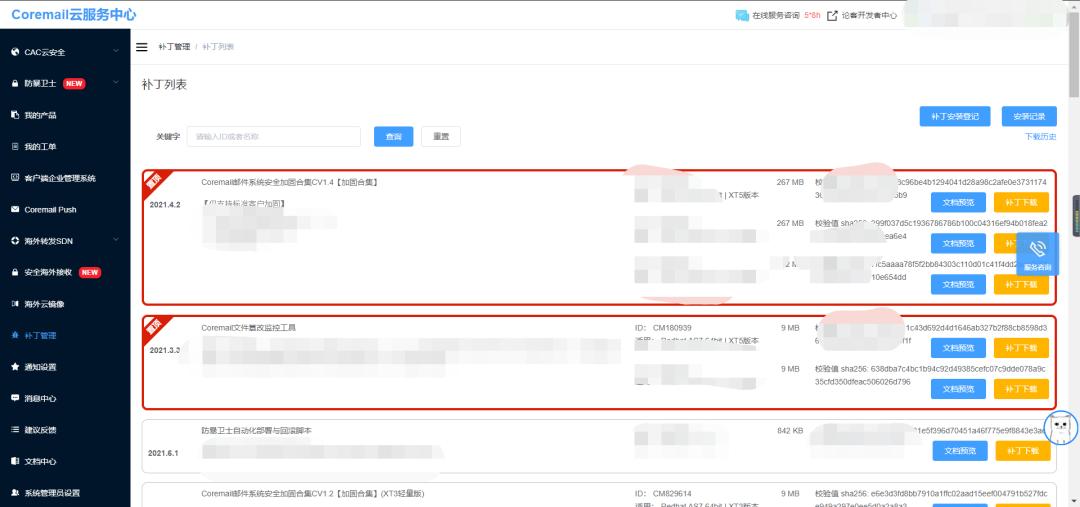Expand the CAC云安全 submenu chevron
Viewport: 1080px width, 507px height.
[x=116, y=51]
